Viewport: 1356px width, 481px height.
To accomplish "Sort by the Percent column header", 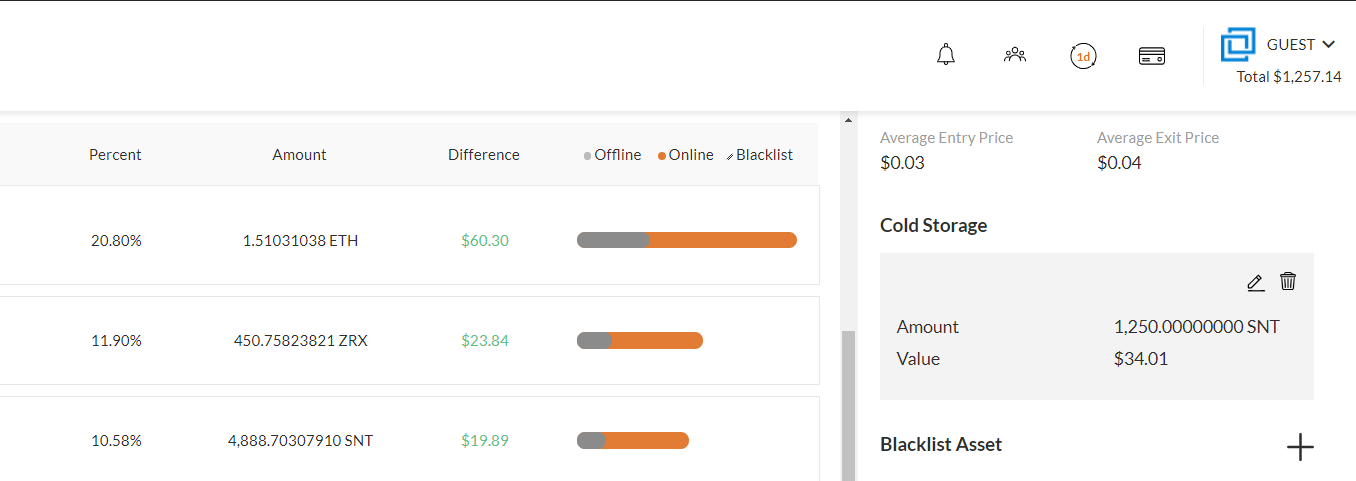I will coord(115,155).
